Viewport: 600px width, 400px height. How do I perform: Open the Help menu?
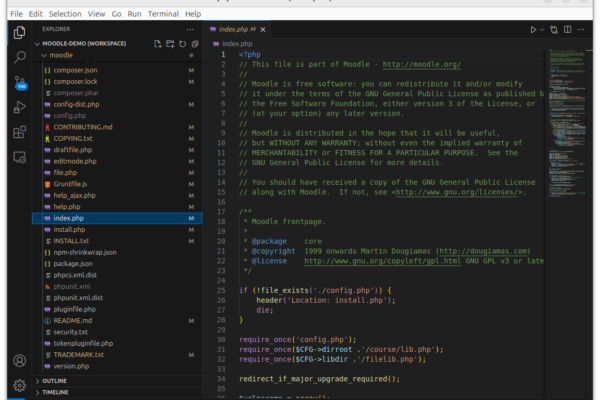(x=193, y=14)
